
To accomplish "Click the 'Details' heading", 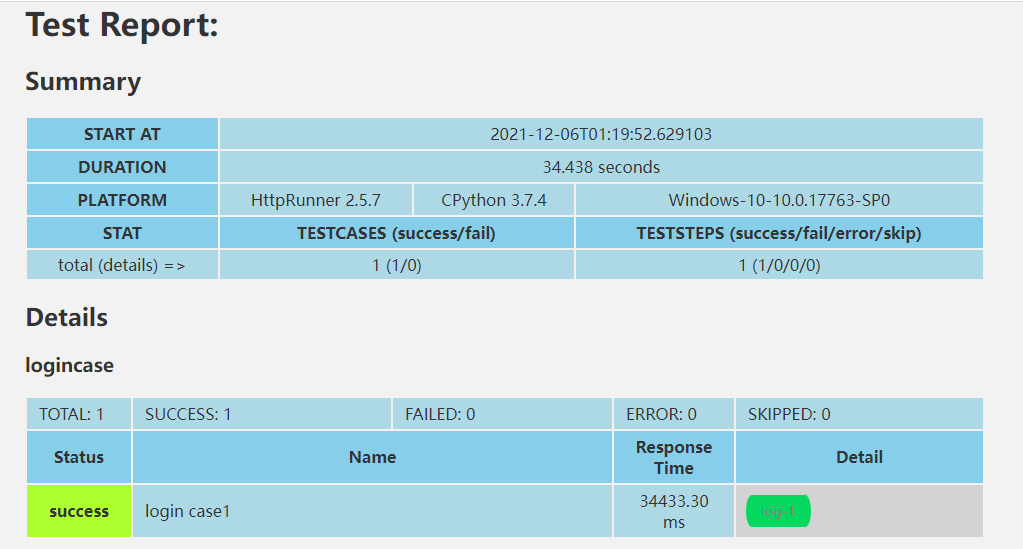I will coord(67,317).
